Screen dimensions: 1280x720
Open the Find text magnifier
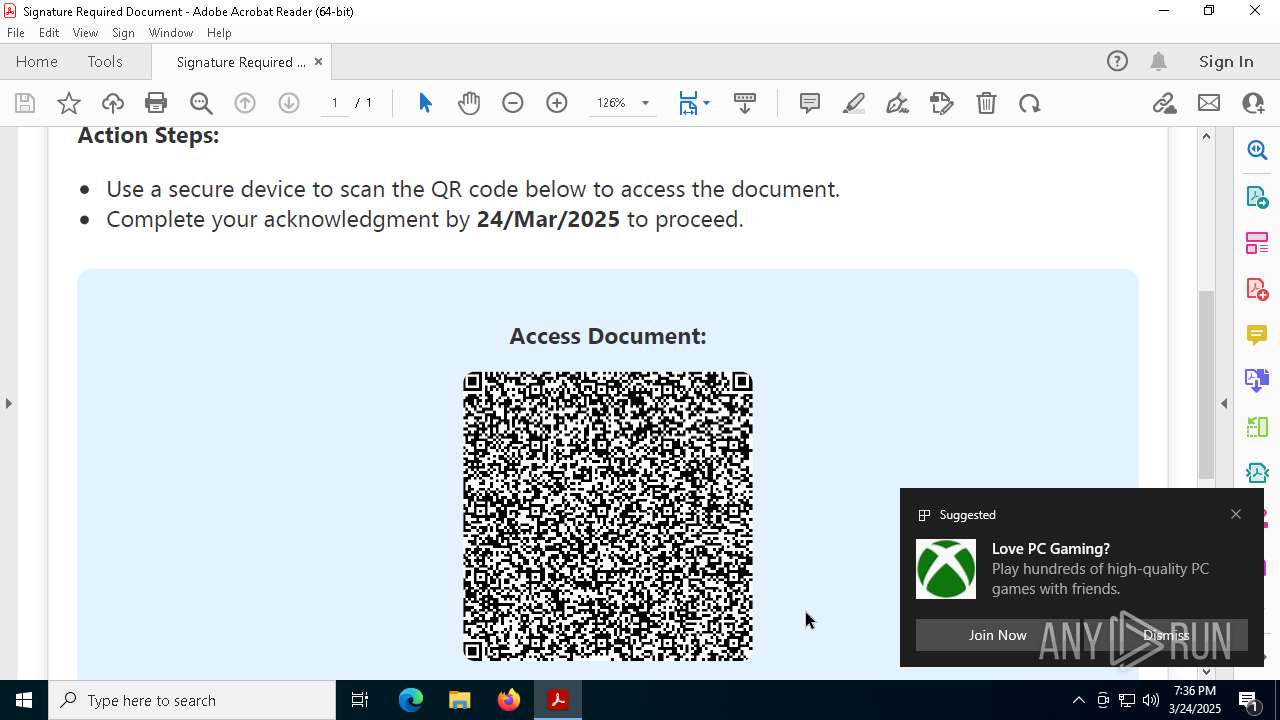[x=201, y=103]
